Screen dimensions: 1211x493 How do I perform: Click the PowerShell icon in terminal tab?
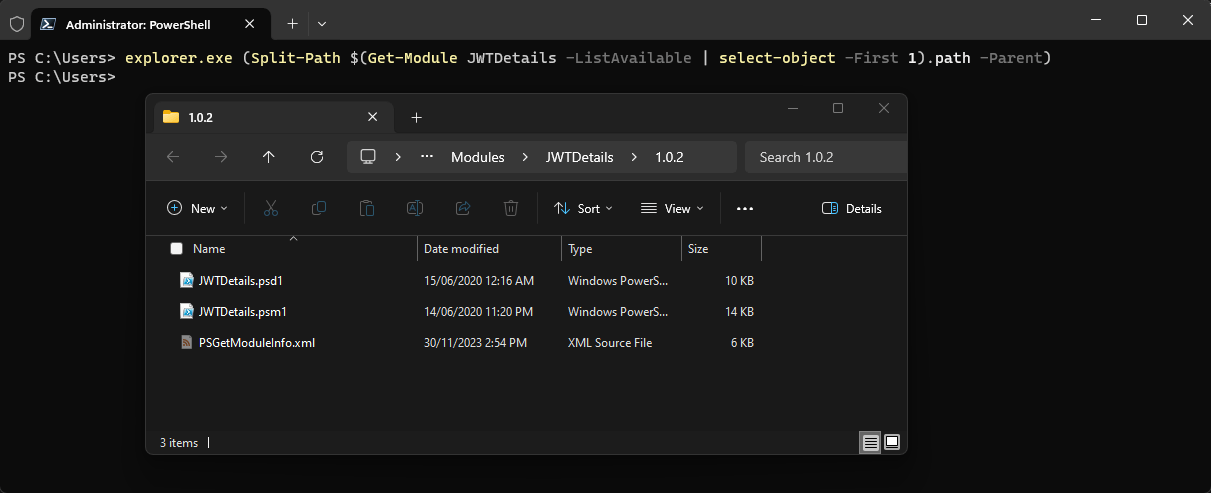click(x=47, y=22)
